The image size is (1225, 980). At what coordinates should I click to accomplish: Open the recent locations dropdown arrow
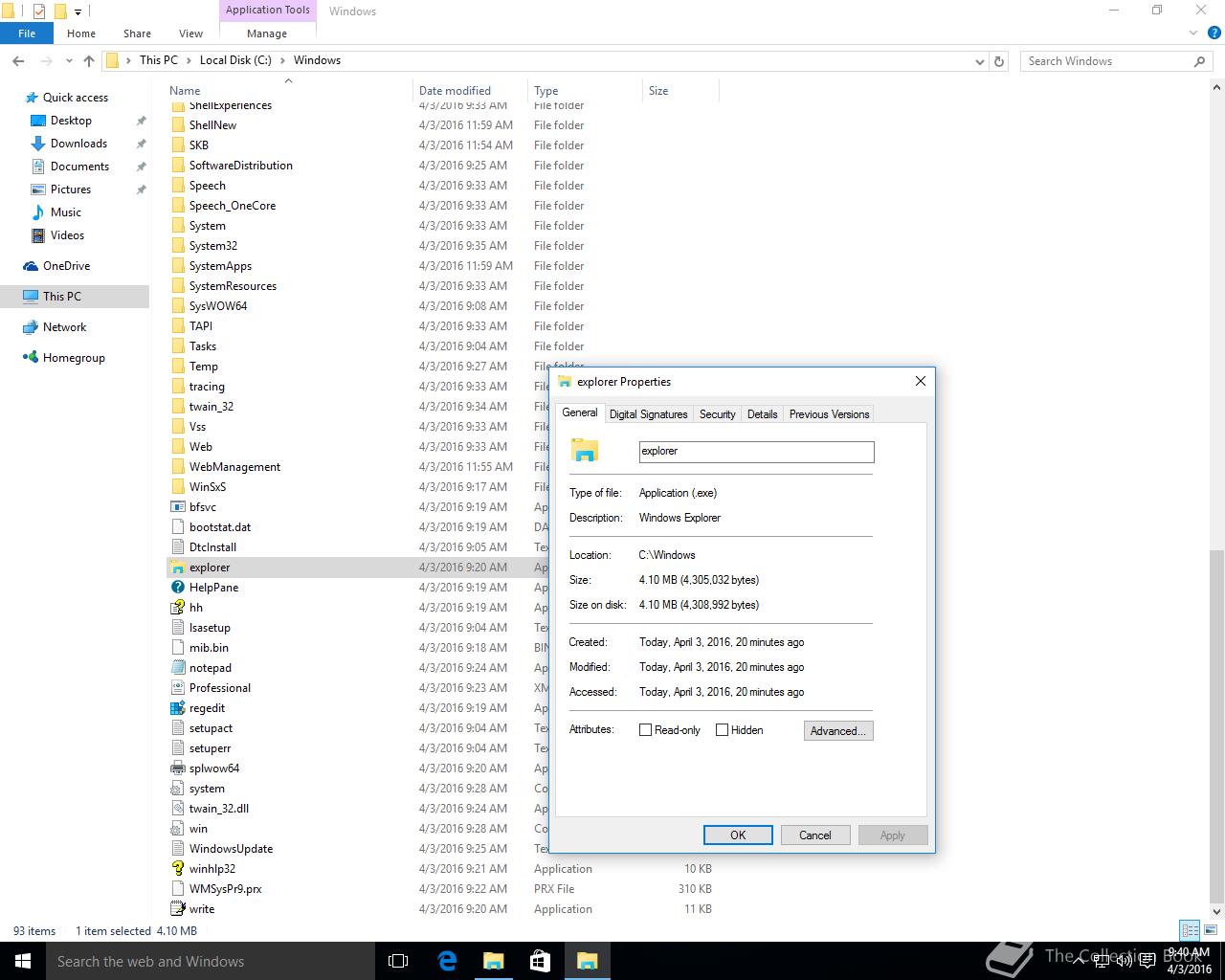[69, 60]
